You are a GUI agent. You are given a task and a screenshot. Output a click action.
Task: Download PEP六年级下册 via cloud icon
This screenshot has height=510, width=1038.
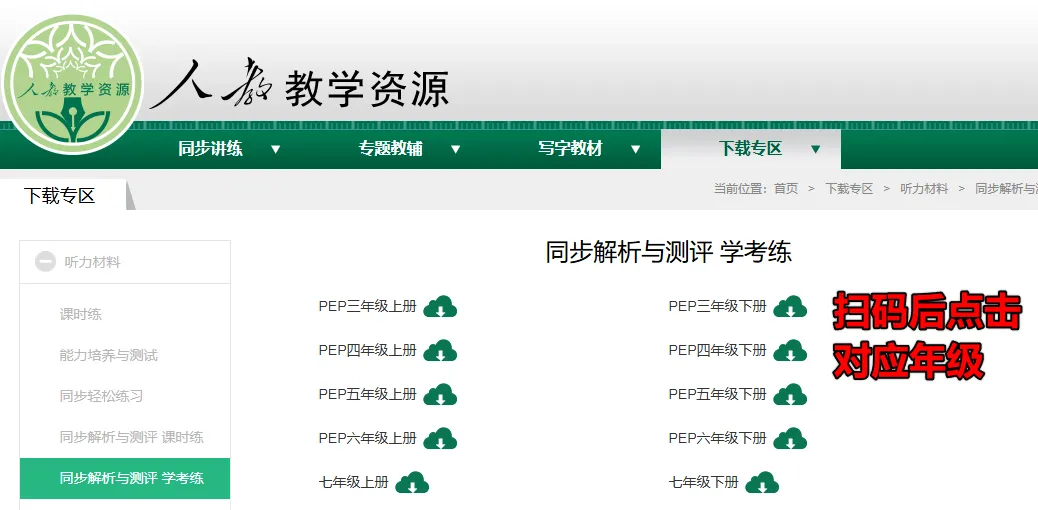click(x=790, y=438)
